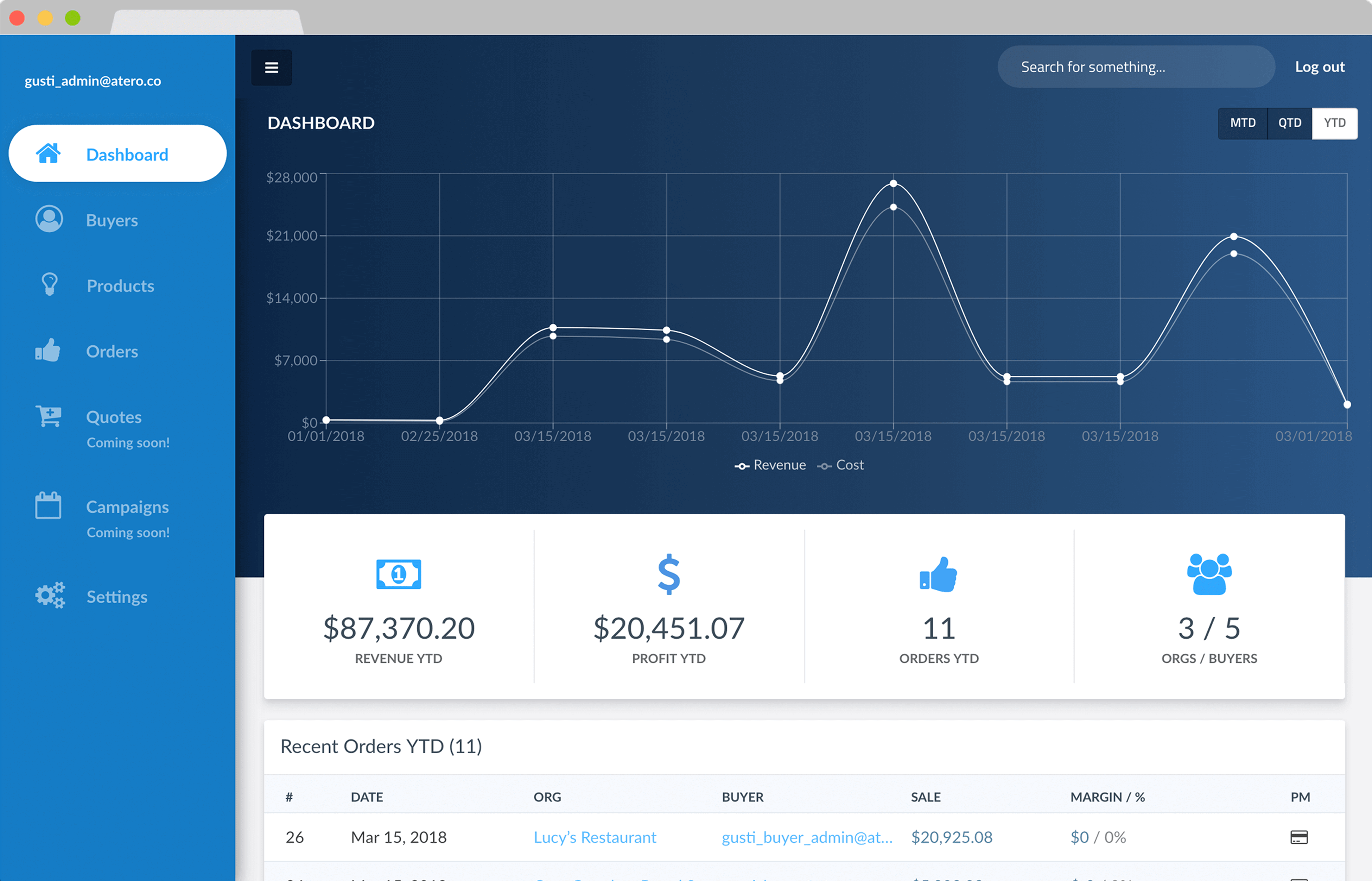Click the Settings gears icon
This screenshot has height=881, width=1372.
click(x=50, y=596)
